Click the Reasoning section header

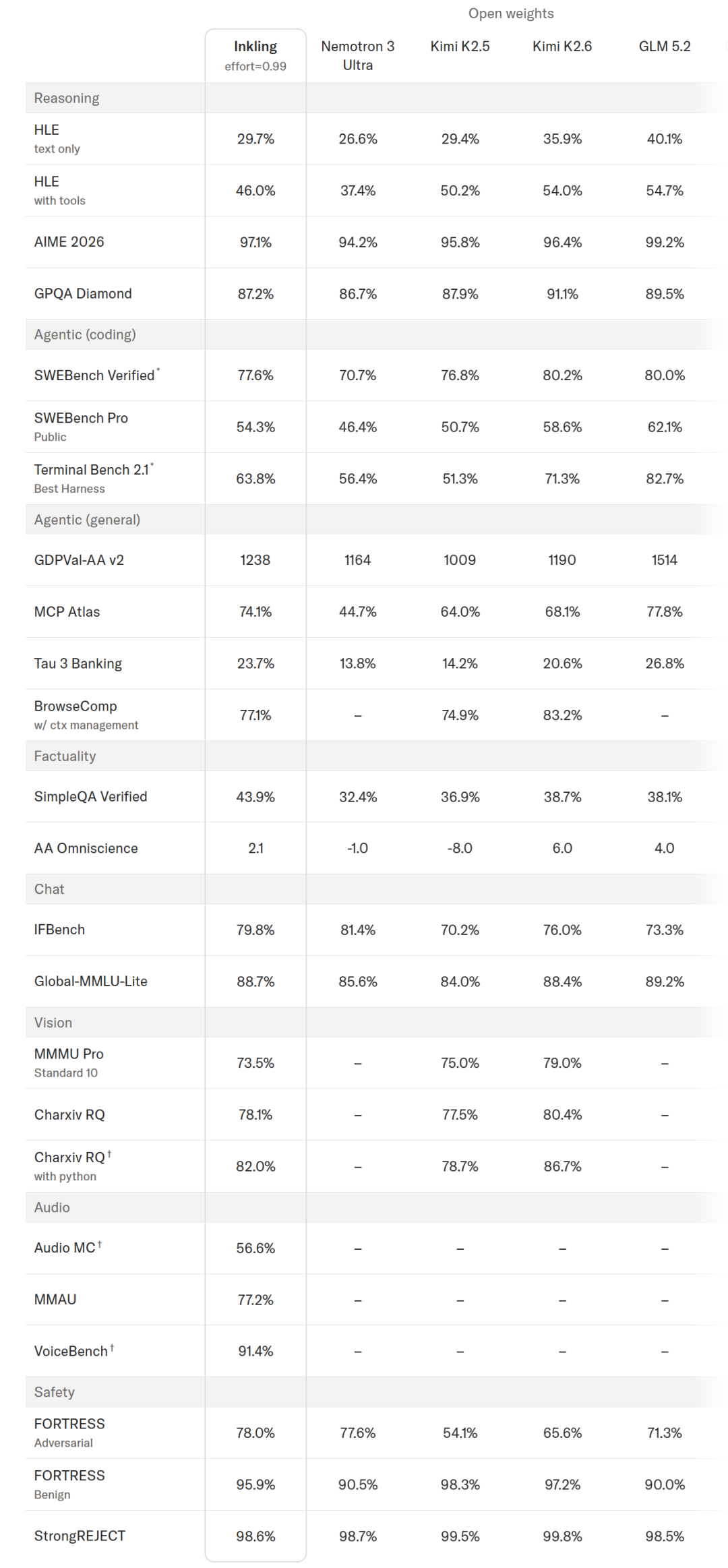coord(67,98)
